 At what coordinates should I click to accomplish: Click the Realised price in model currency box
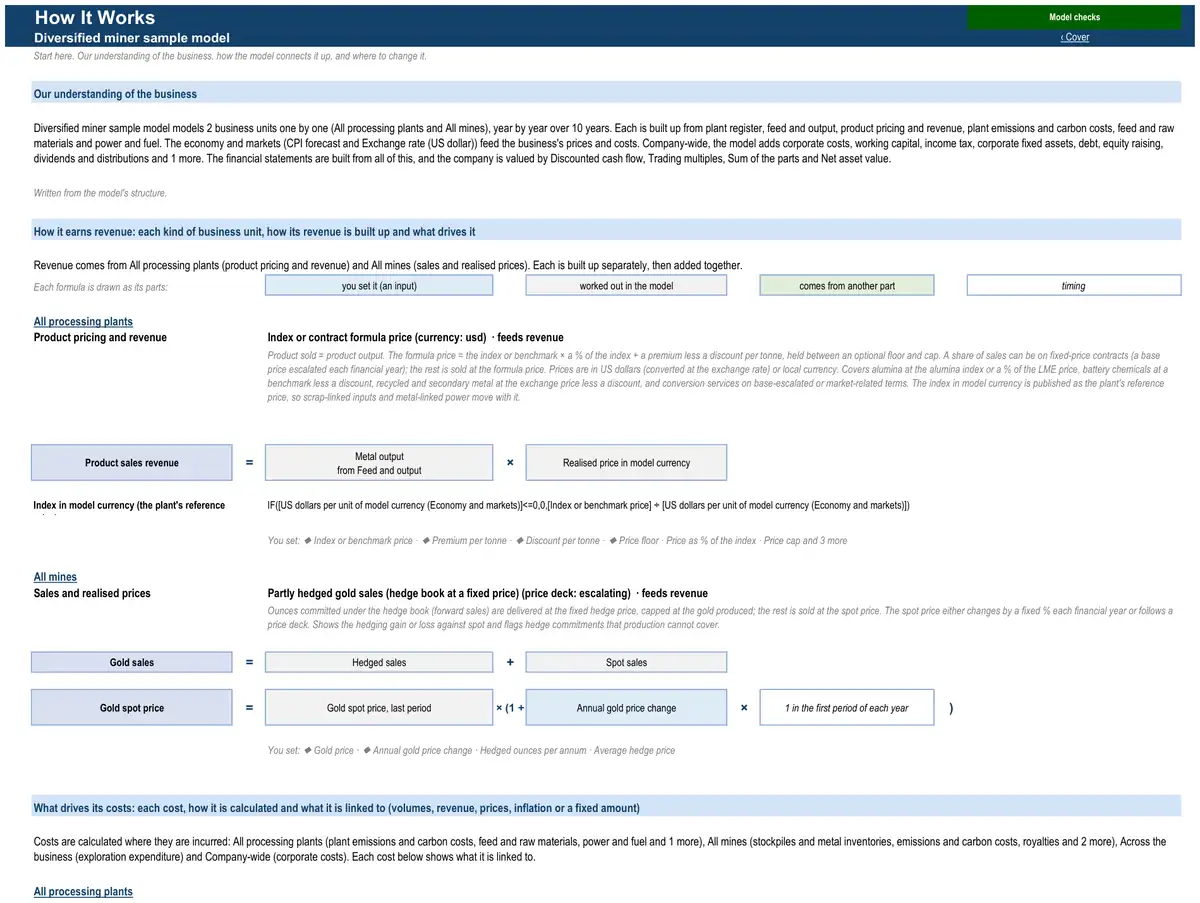click(626, 463)
